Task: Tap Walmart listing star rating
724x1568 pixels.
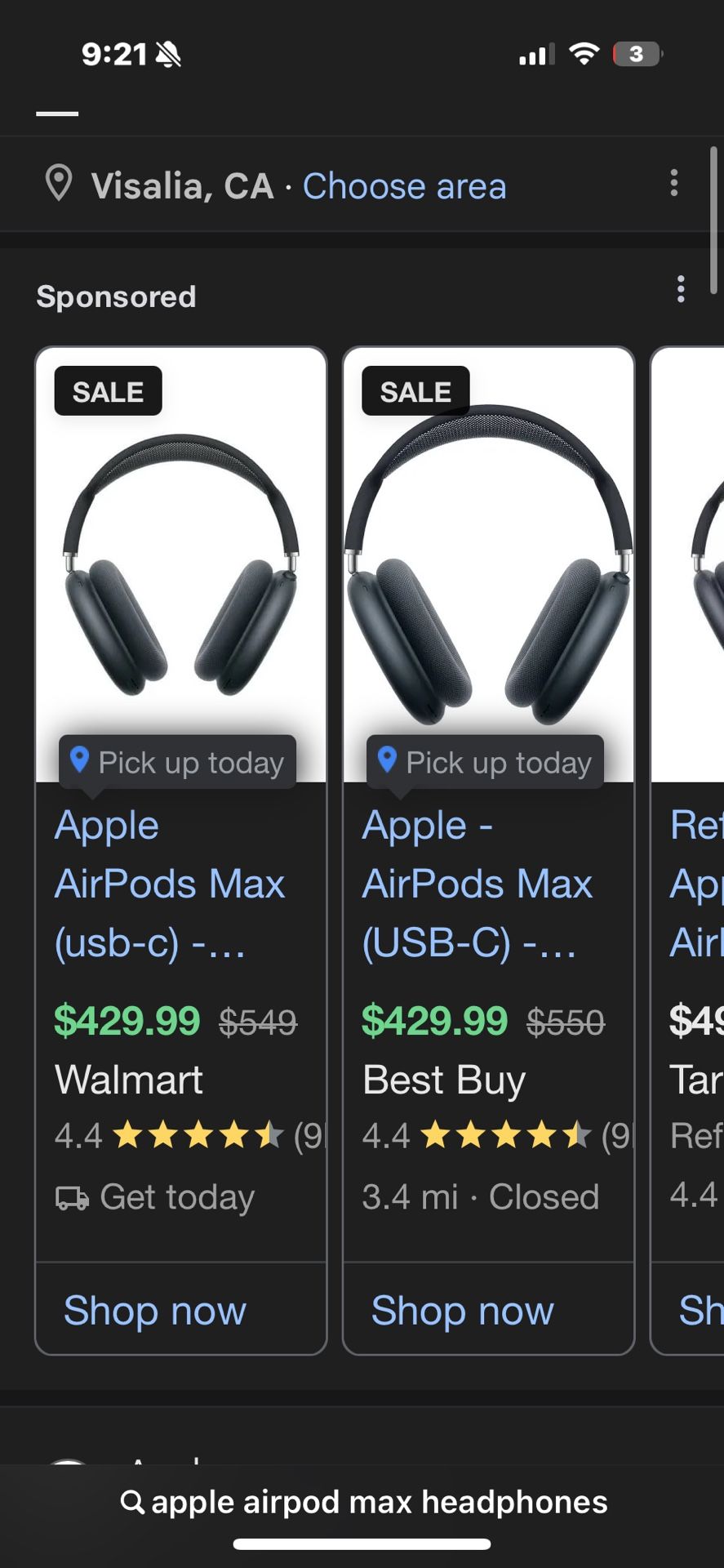Action: tap(198, 1135)
